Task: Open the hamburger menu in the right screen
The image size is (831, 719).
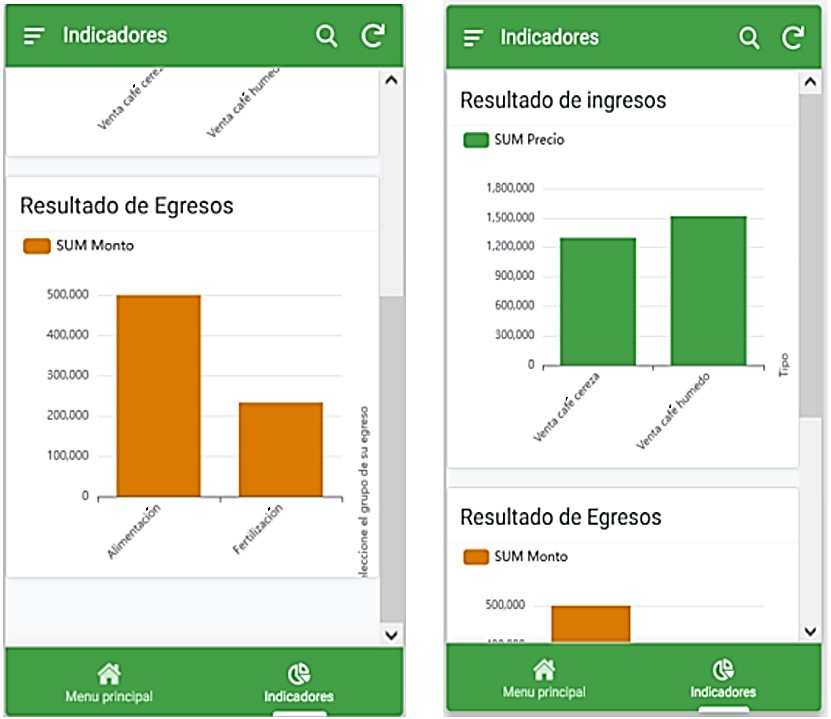Action: click(x=473, y=38)
